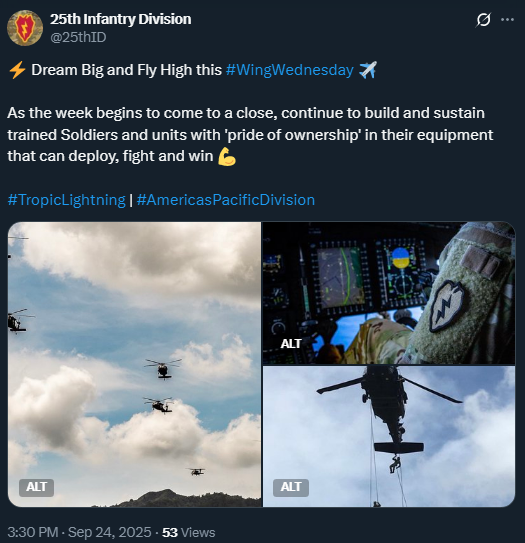Screen dimensions: 525x543
Task: Show ALT text for cockpit patch photo
Action: tap(291, 344)
